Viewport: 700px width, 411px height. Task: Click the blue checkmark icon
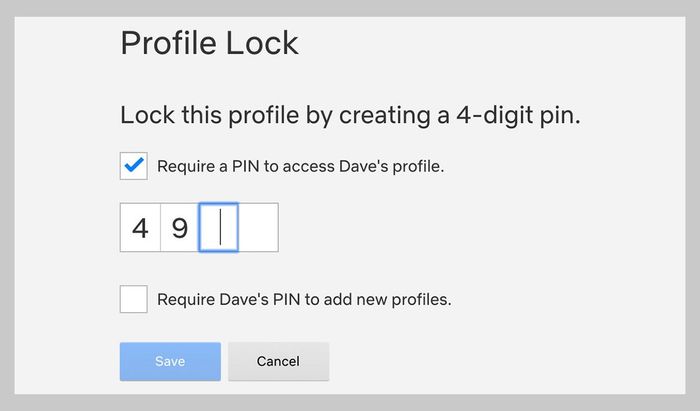tap(134, 166)
